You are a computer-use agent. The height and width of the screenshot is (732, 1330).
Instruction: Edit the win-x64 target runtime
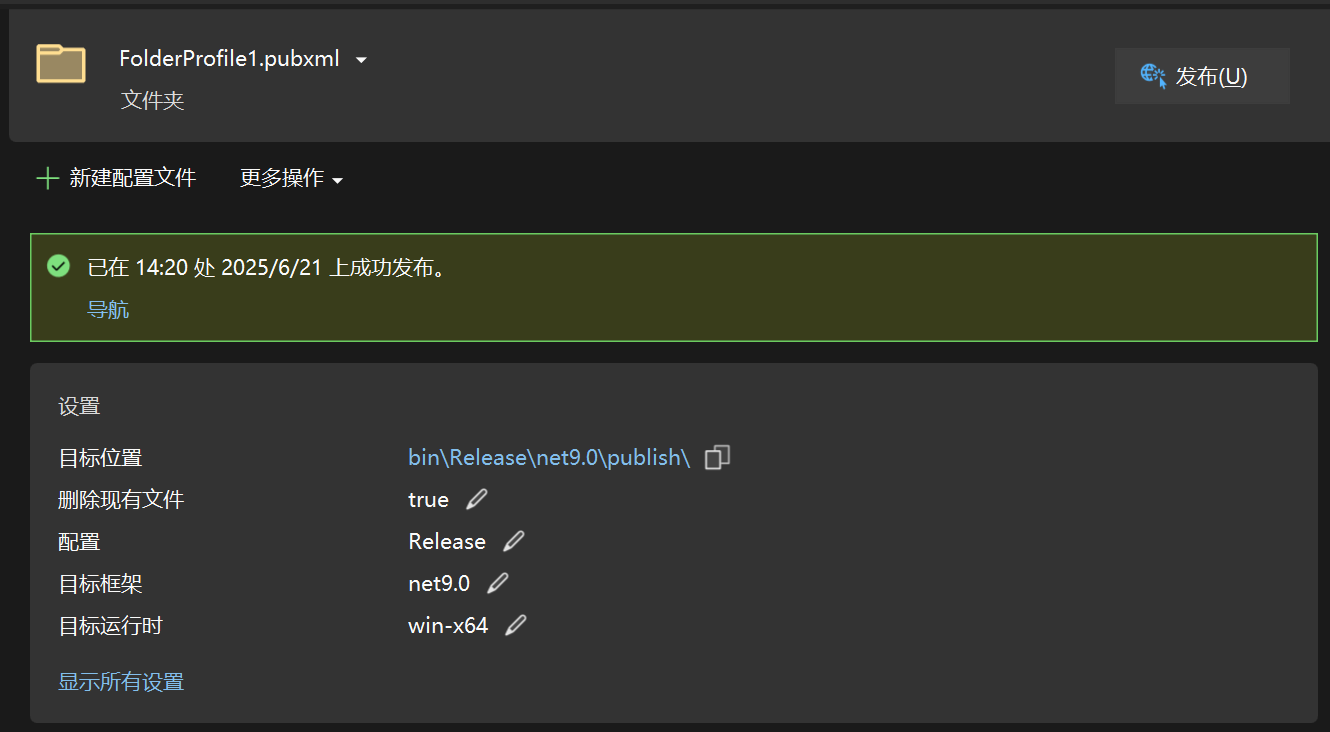(515, 626)
